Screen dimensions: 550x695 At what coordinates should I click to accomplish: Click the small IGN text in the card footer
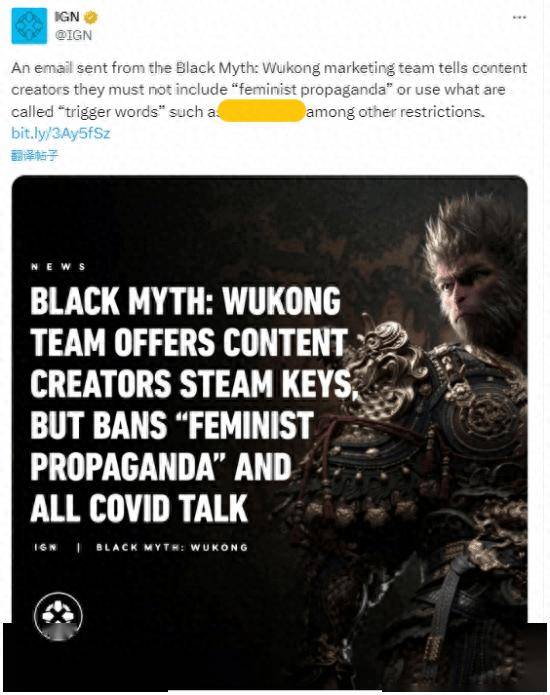(46, 547)
